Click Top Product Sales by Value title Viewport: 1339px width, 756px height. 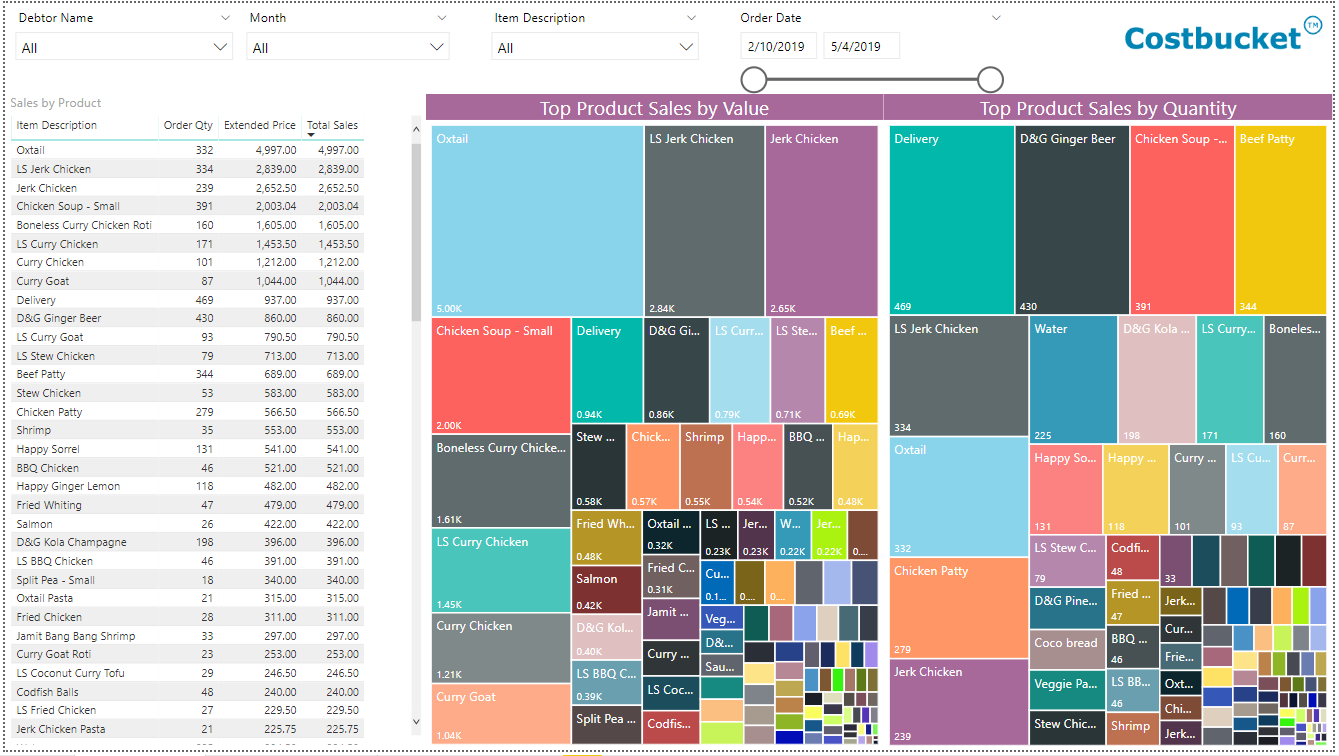(x=654, y=108)
